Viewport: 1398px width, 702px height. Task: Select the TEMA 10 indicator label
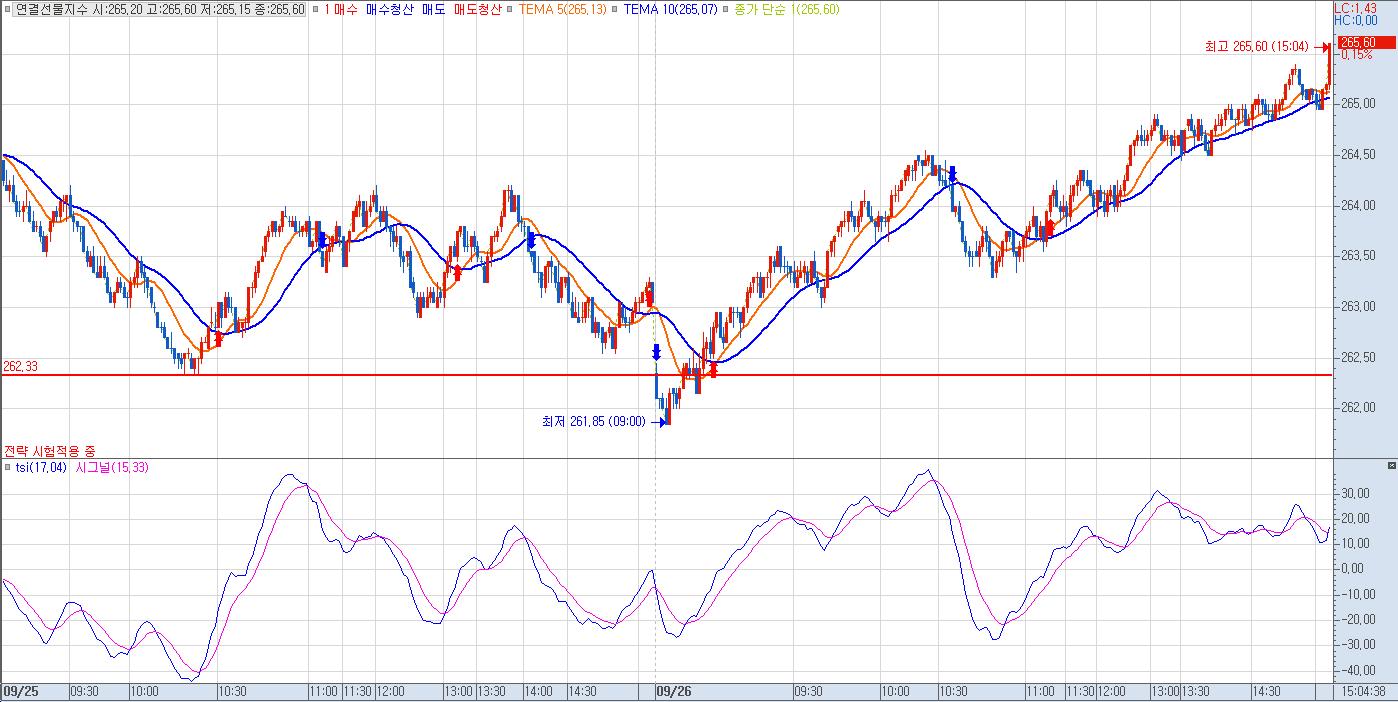[x=670, y=9]
